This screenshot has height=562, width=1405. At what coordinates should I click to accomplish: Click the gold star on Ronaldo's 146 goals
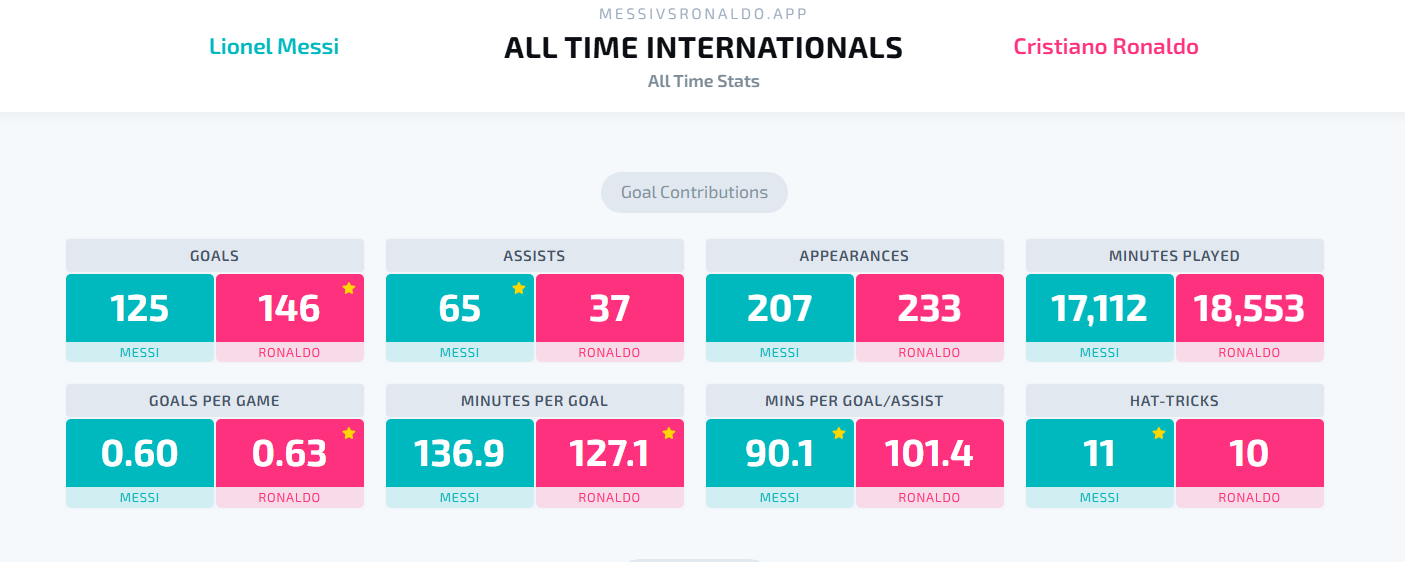coord(348,288)
